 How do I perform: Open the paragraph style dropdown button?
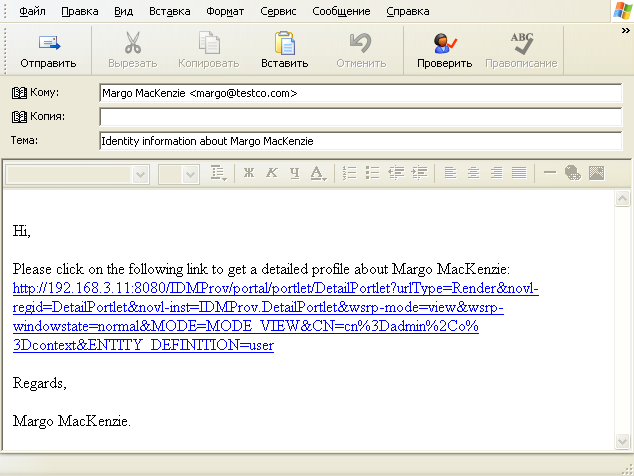click(218, 173)
